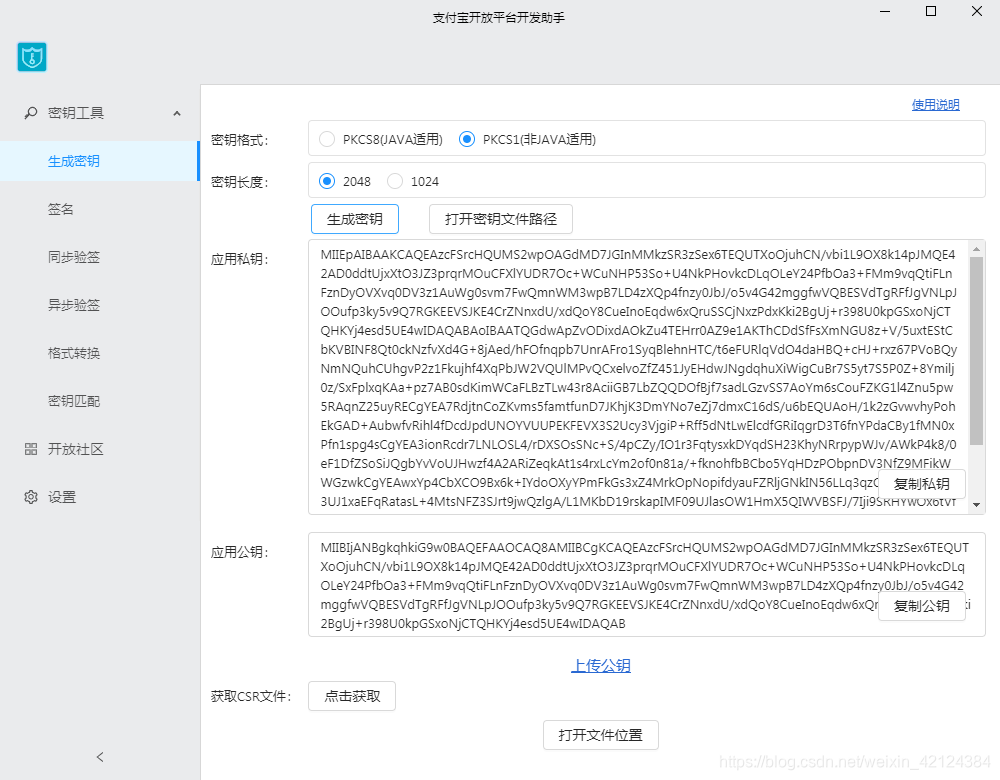Open settings via the gear icon
The width and height of the screenshot is (1000, 780).
(x=31, y=497)
